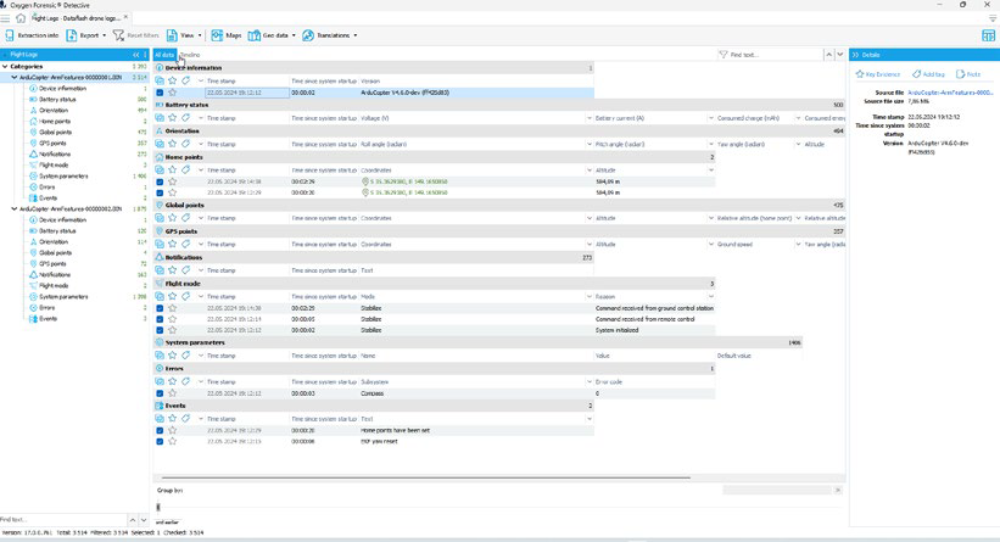Collapse the Flight Logs sidebar with double-arrow icon

tap(136, 54)
